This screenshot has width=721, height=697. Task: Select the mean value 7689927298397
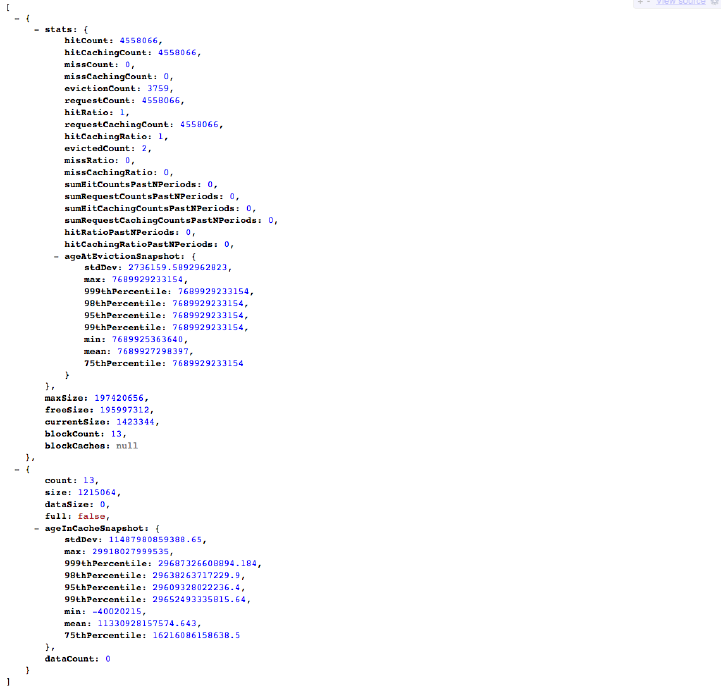point(153,351)
